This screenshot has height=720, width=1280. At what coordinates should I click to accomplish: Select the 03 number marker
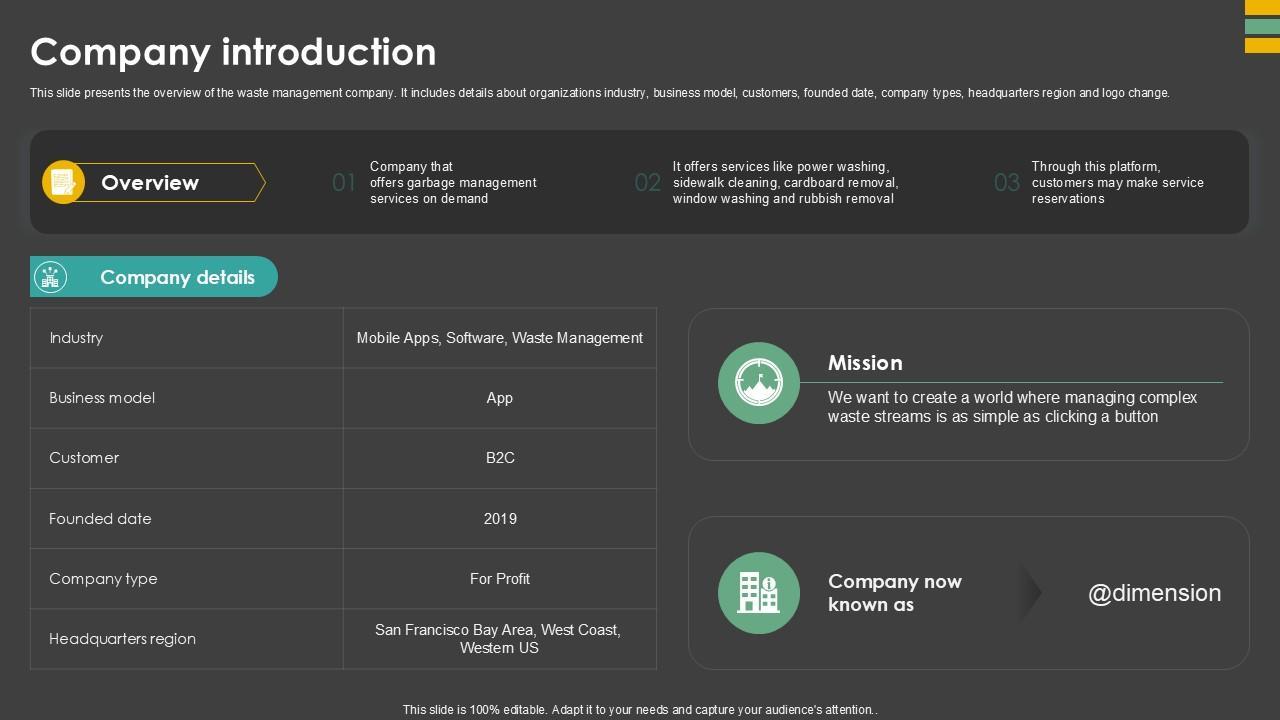(1006, 183)
